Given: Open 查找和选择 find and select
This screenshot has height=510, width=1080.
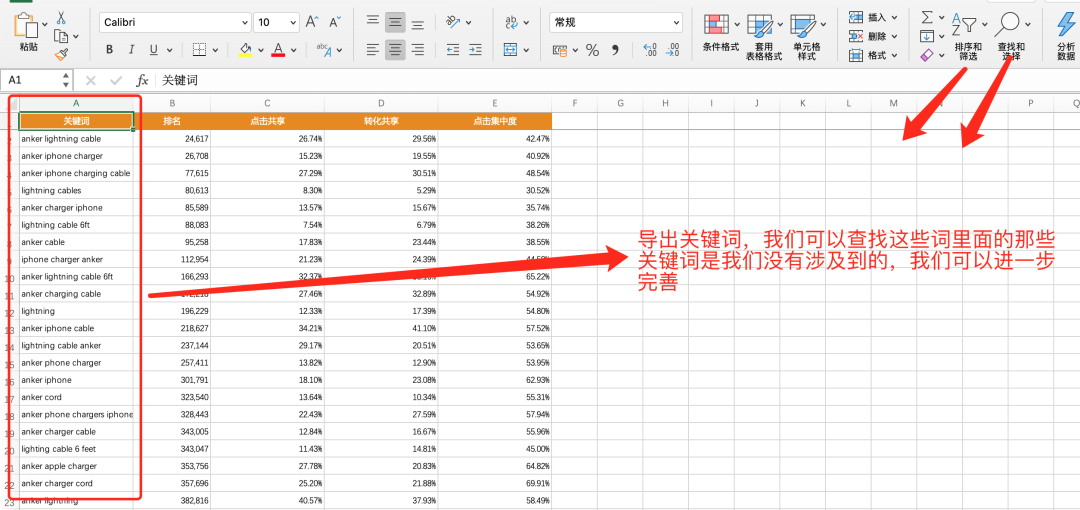Looking at the screenshot, I should point(1010,36).
